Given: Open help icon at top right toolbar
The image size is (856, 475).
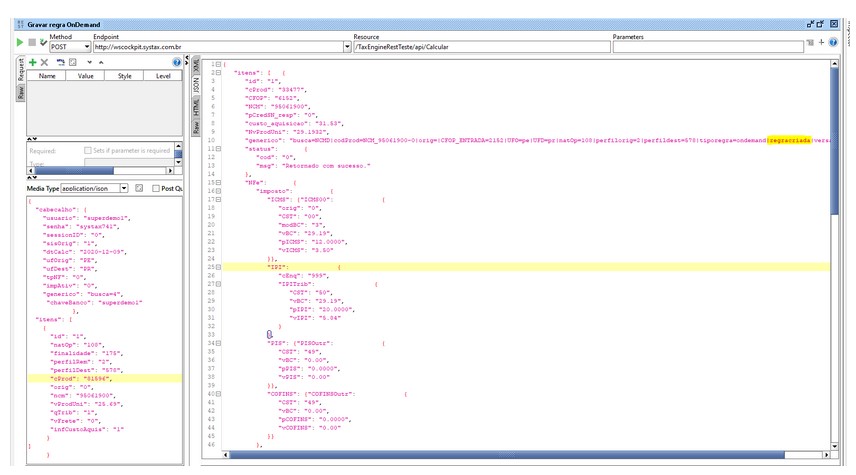Looking at the screenshot, I should click(x=833, y=42).
